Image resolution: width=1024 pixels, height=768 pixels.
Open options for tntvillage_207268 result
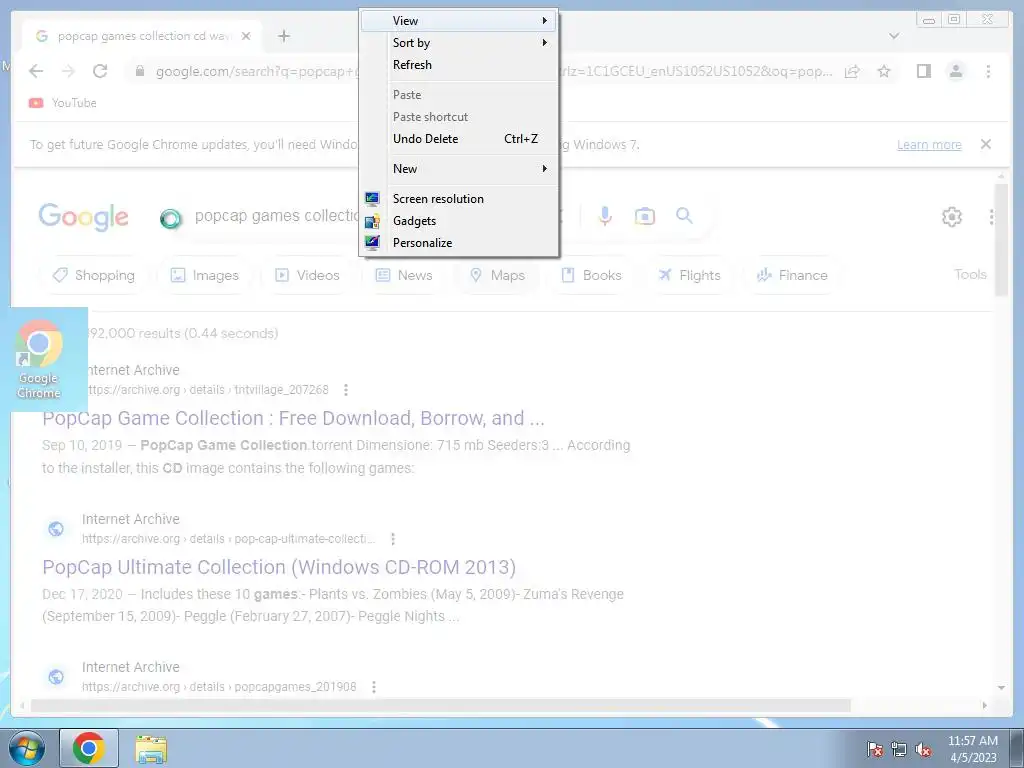(x=345, y=390)
